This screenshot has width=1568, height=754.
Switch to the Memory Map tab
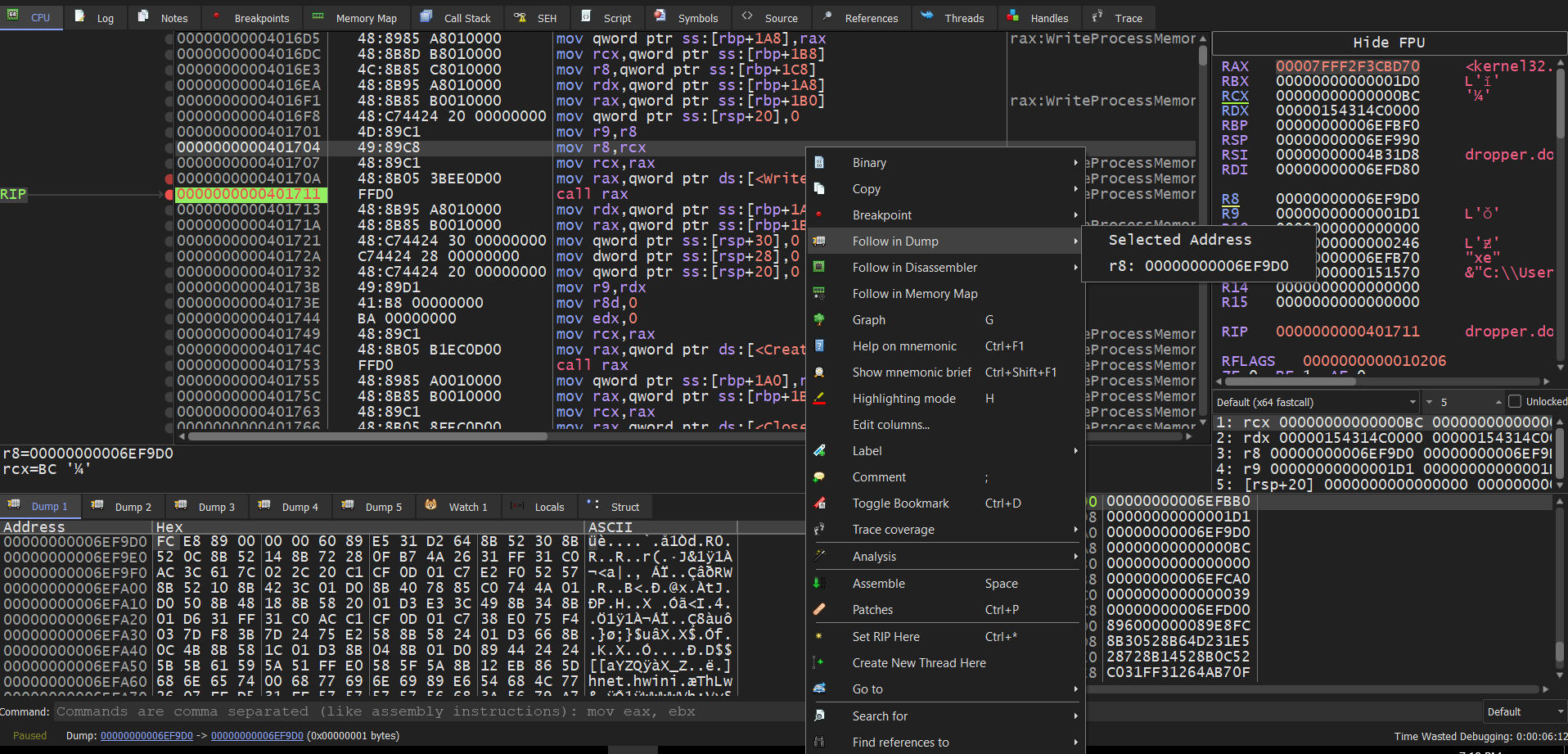354,17
